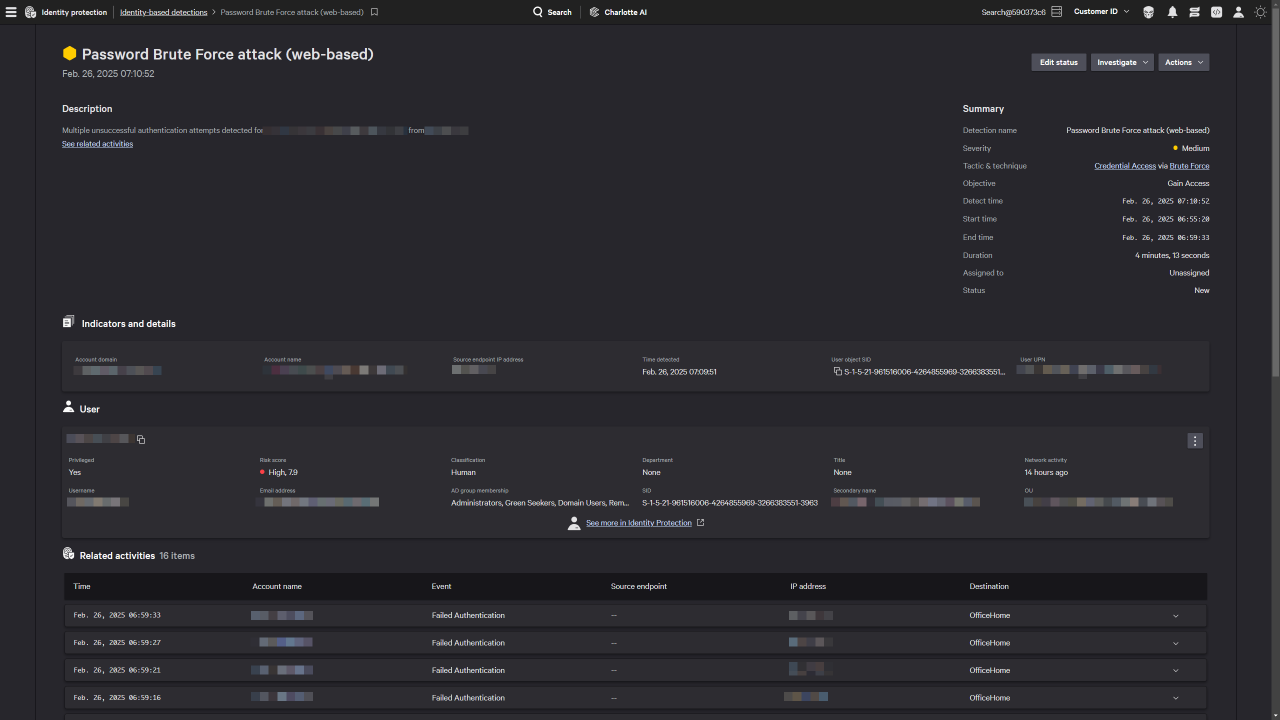Click the server icon beside Search@590373c6
This screenshot has width=1280, height=720.
click(1057, 12)
